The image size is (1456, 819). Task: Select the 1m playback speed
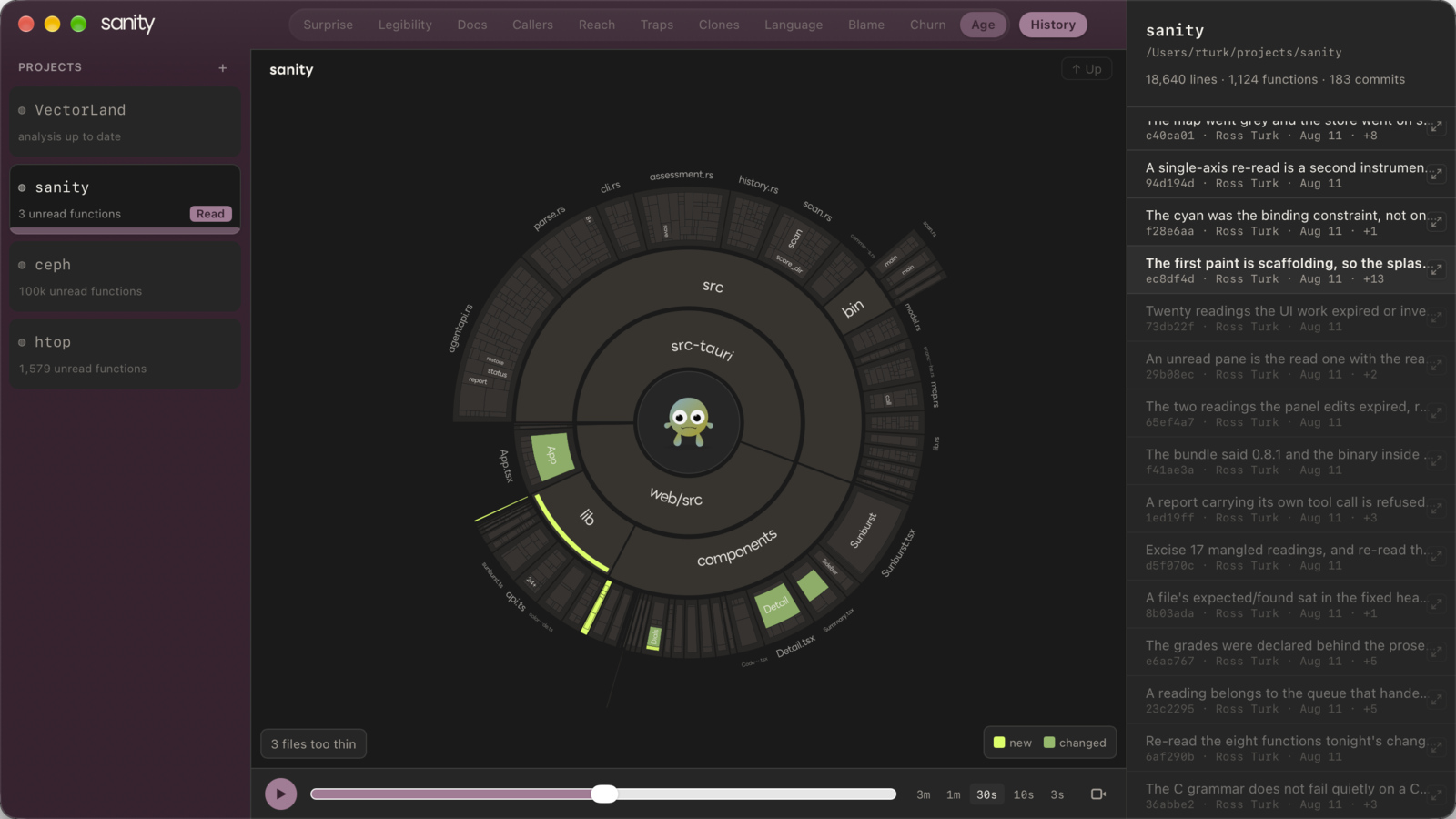pyautogui.click(x=953, y=794)
